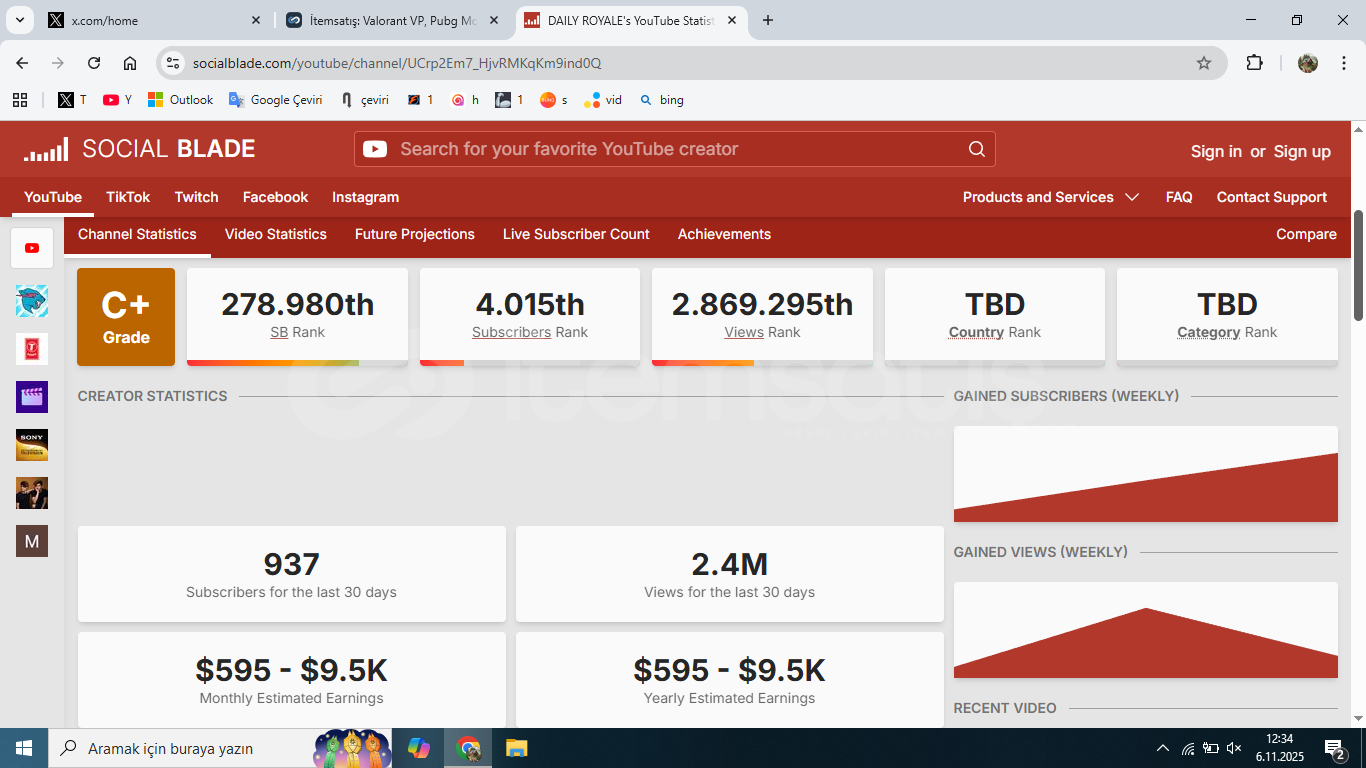Open the T-Series channel in the sidebar
Viewport: 1366px width, 768px height.
(32, 349)
